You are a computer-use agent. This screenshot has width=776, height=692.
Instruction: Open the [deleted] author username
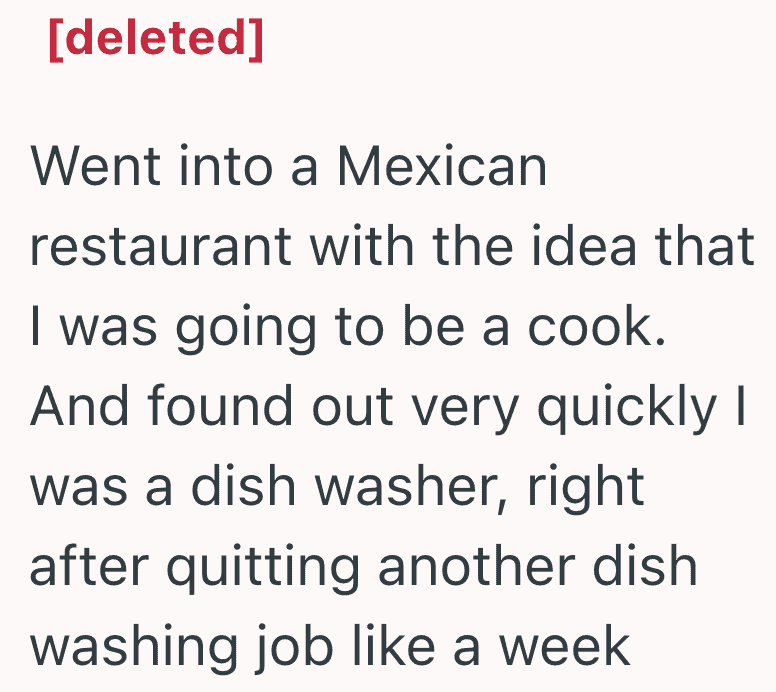(x=156, y=39)
